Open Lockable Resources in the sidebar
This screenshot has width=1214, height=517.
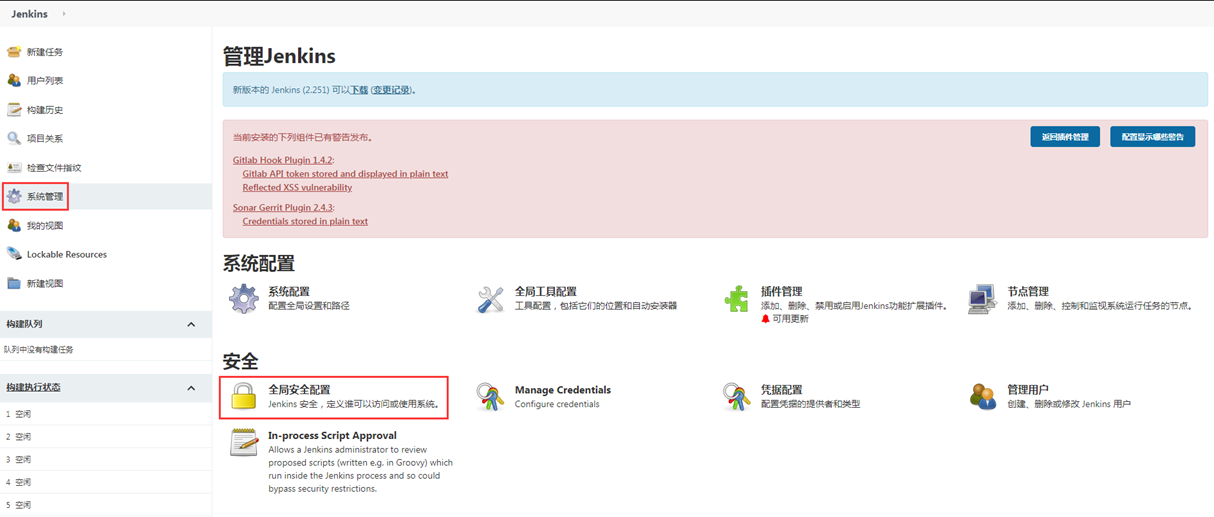(67, 255)
